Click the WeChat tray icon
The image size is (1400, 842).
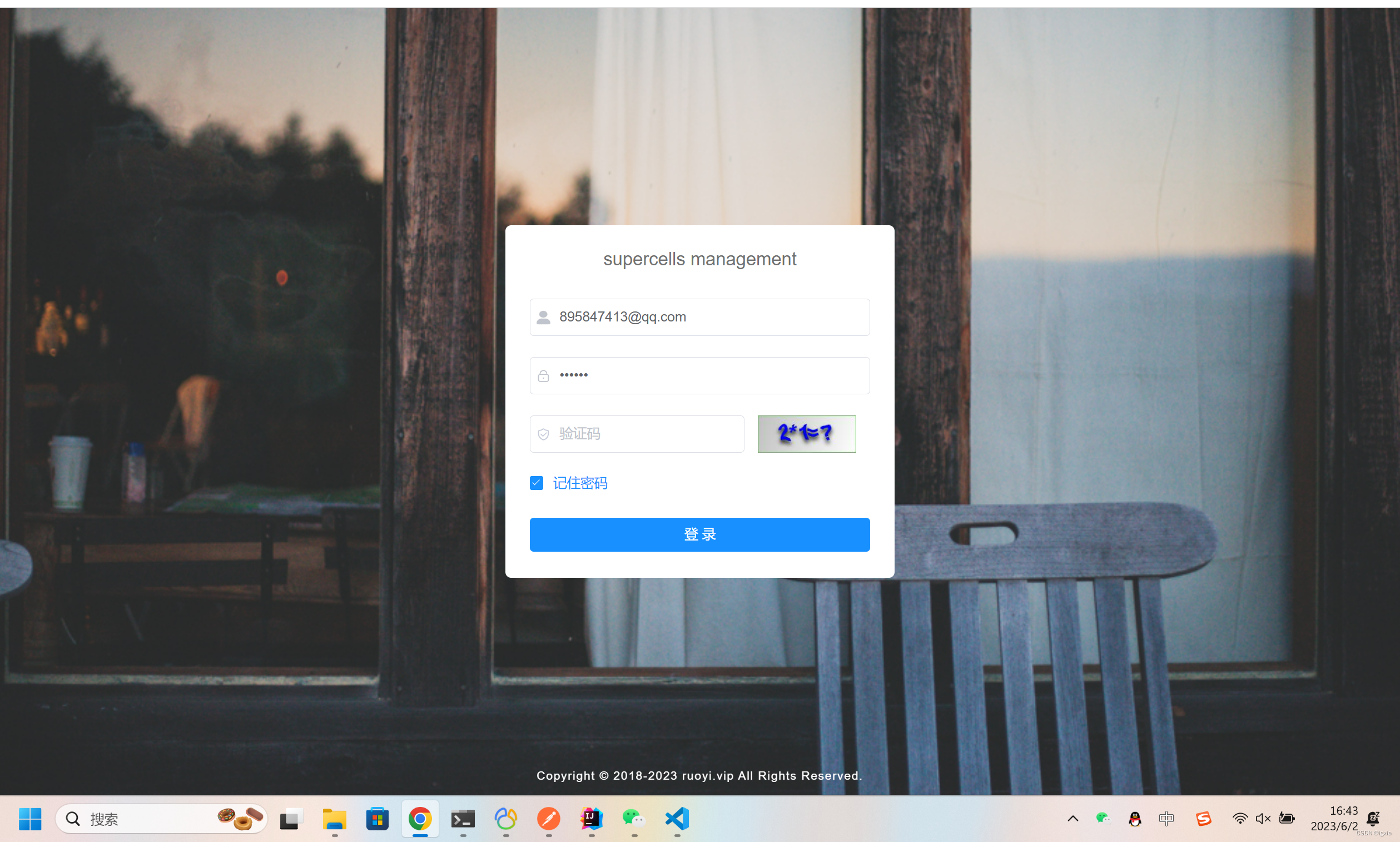pos(1103,818)
